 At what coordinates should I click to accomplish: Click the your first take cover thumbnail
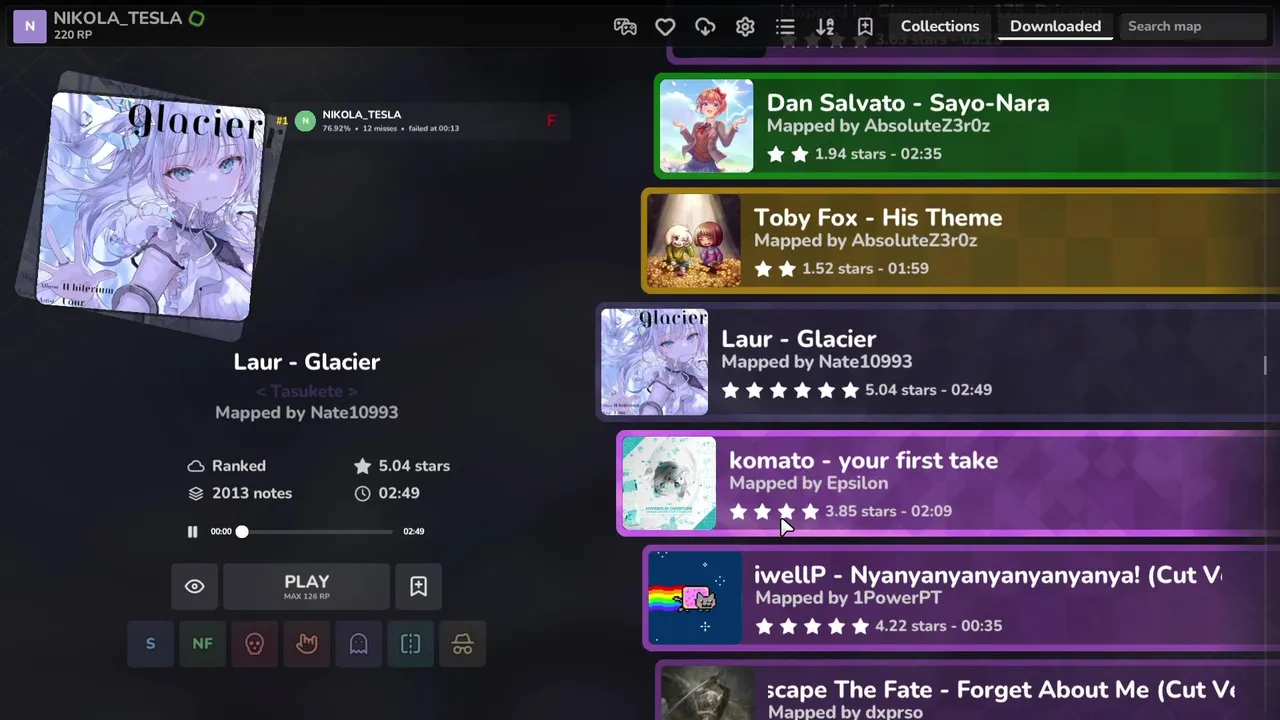pyautogui.click(x=669, y=483)
